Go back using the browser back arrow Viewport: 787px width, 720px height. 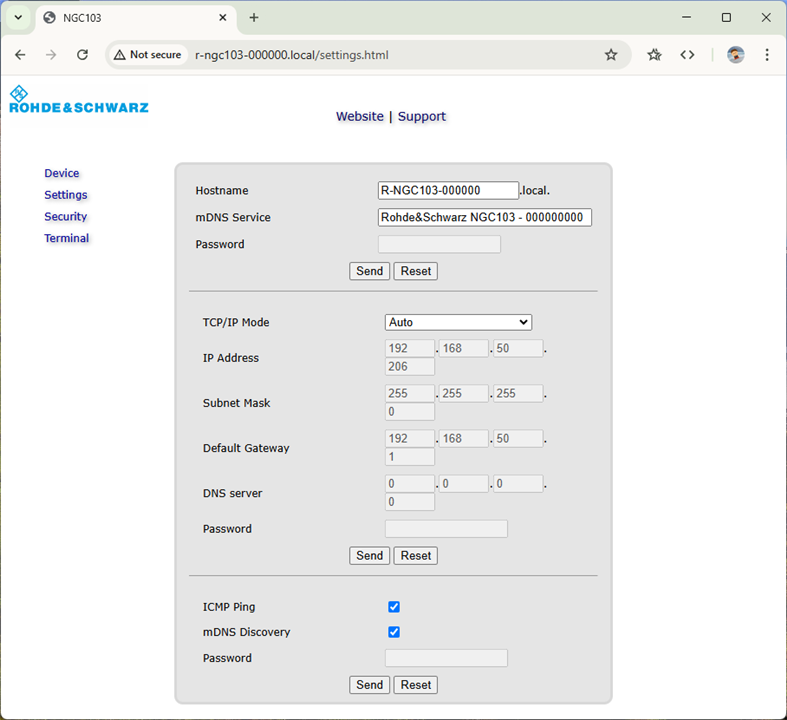[x=20, y=55]
